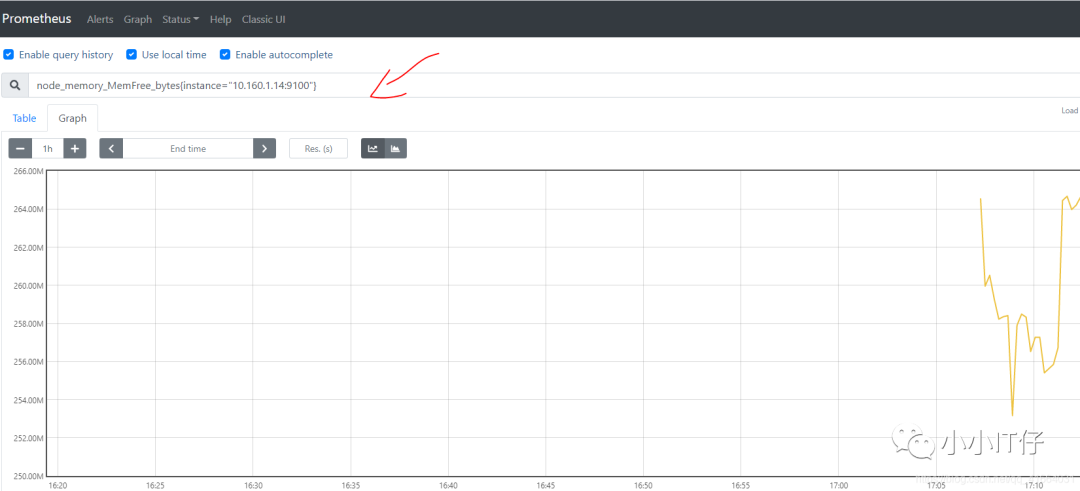Open the Help page
Screen dimensions: 1080x491
pyautogui.click(x=220, y=19)
